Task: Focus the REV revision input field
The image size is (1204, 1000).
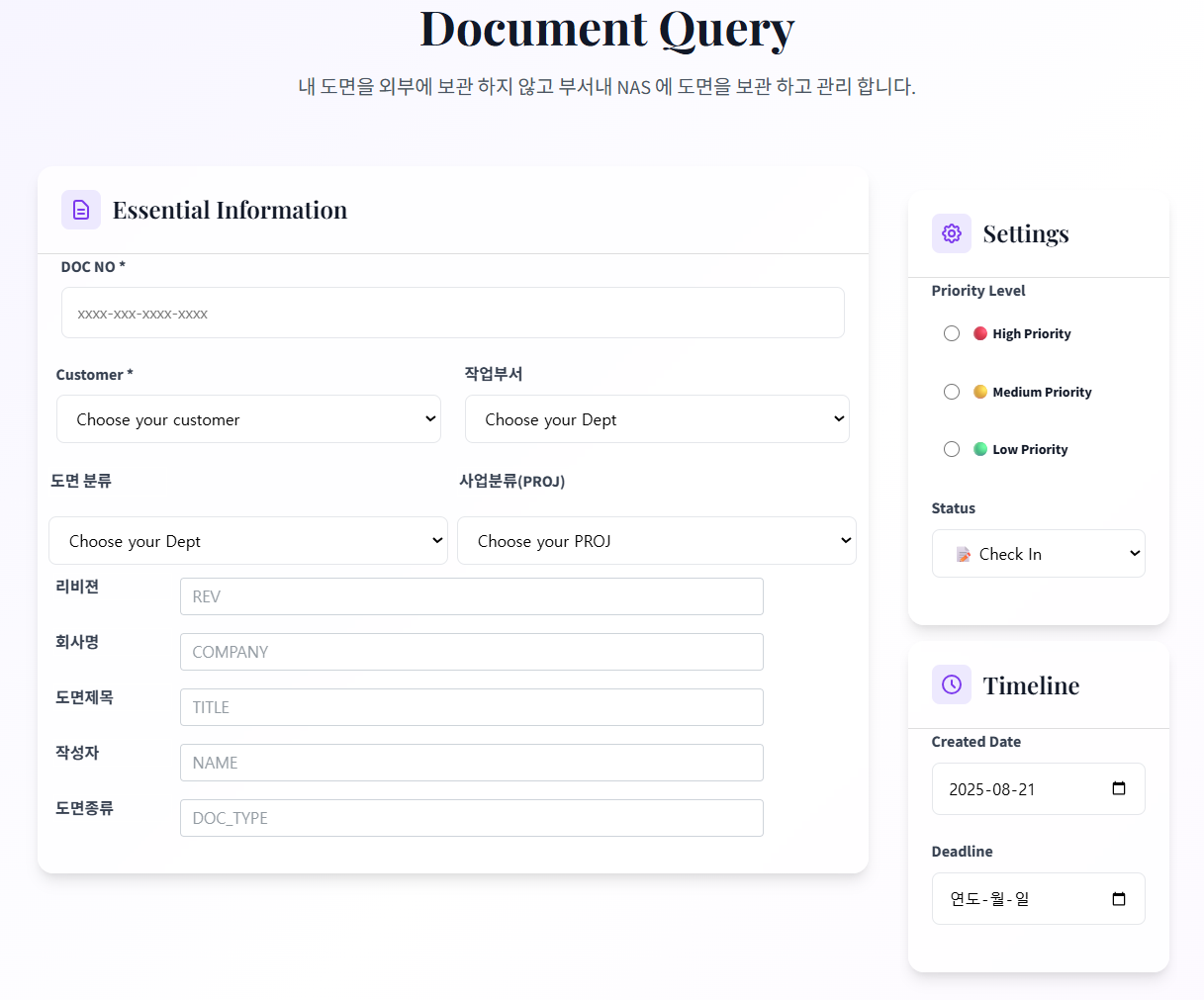Action: [x=471, y=596]
